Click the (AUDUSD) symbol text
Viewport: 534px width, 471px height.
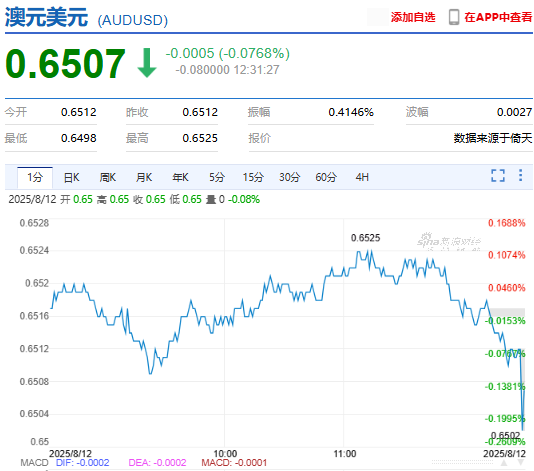[x=133, y=20]
